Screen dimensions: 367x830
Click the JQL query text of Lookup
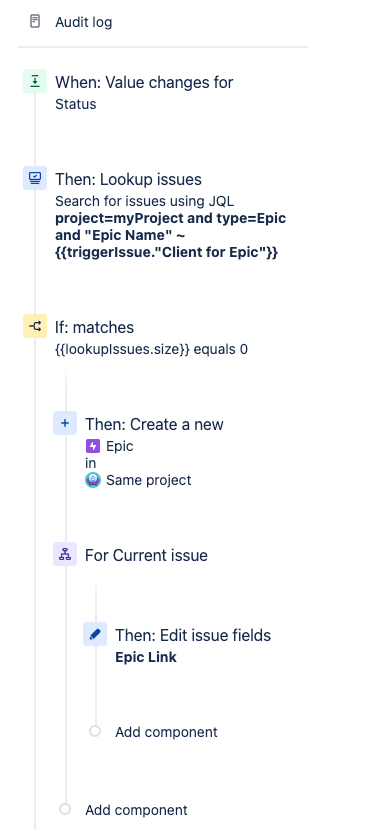pos(171,235)
